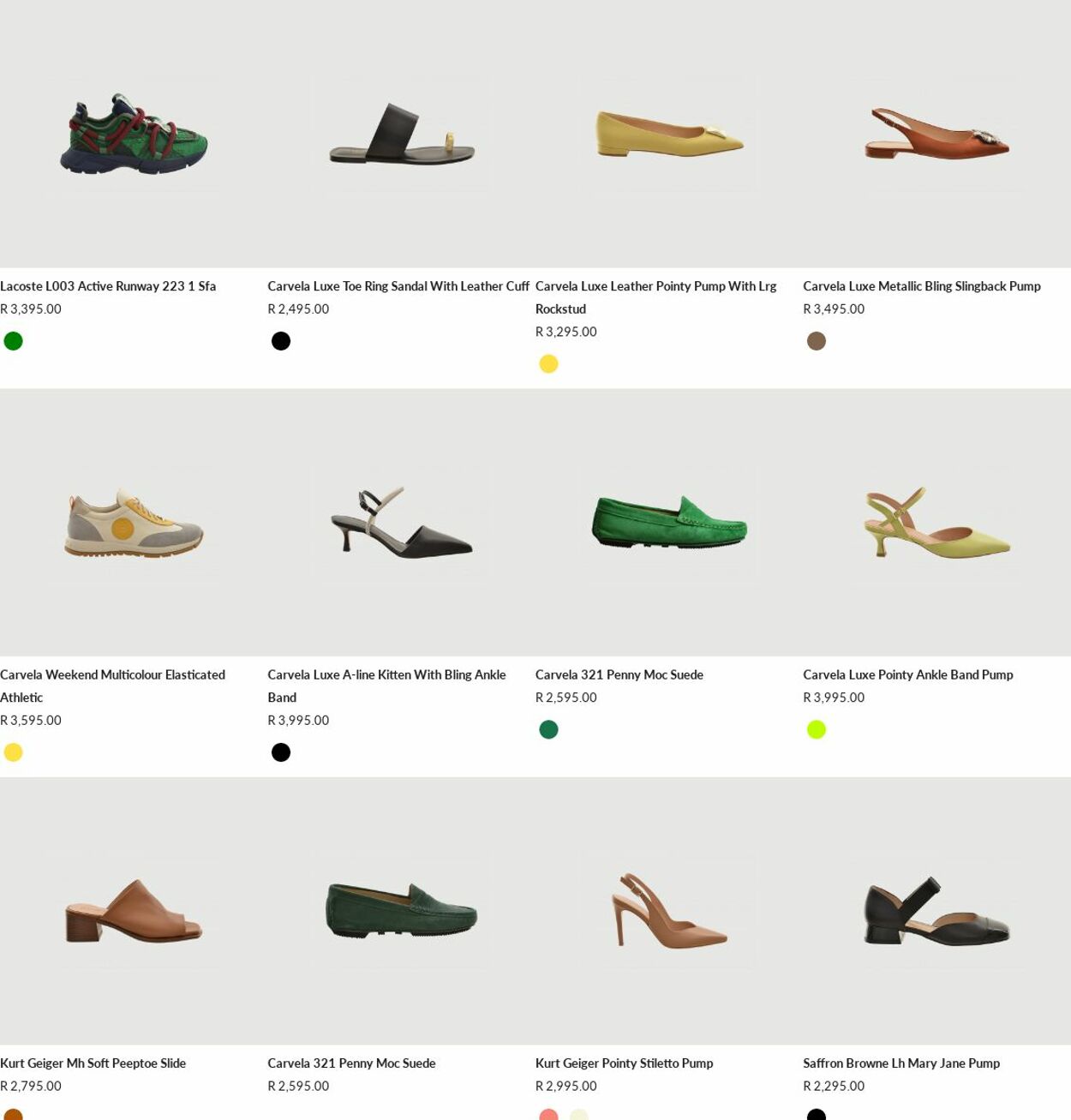Open the black kitten heel product image
The width and height of the screenshot is (1071, 1120).
click(x=401, y=523)
